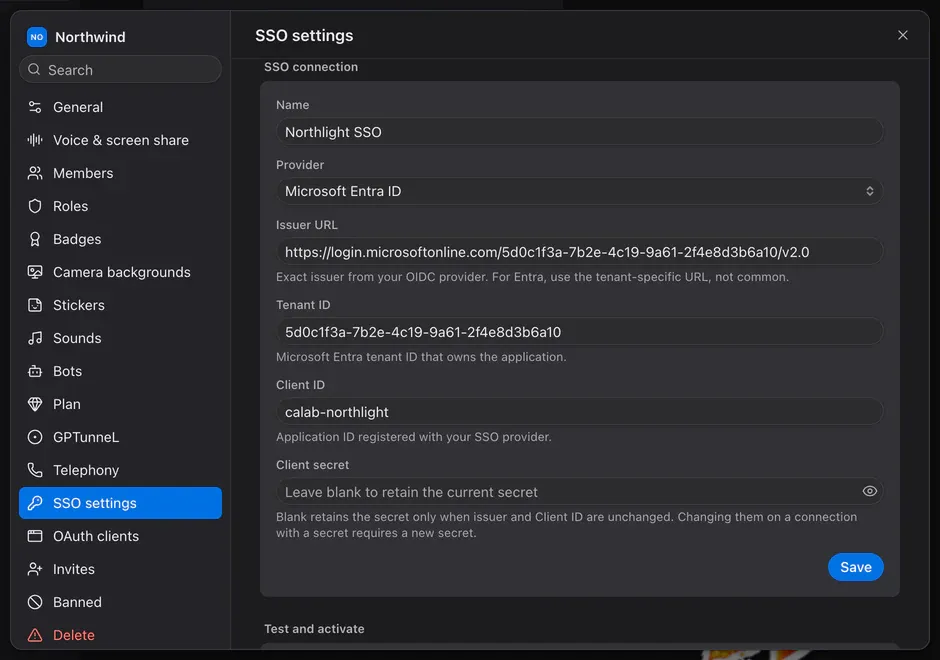Click the Camera backgrounds icon

pos(35,272)
